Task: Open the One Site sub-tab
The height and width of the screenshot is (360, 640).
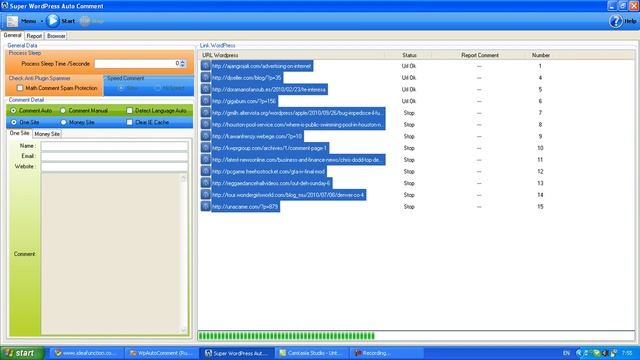Action: 20,133
